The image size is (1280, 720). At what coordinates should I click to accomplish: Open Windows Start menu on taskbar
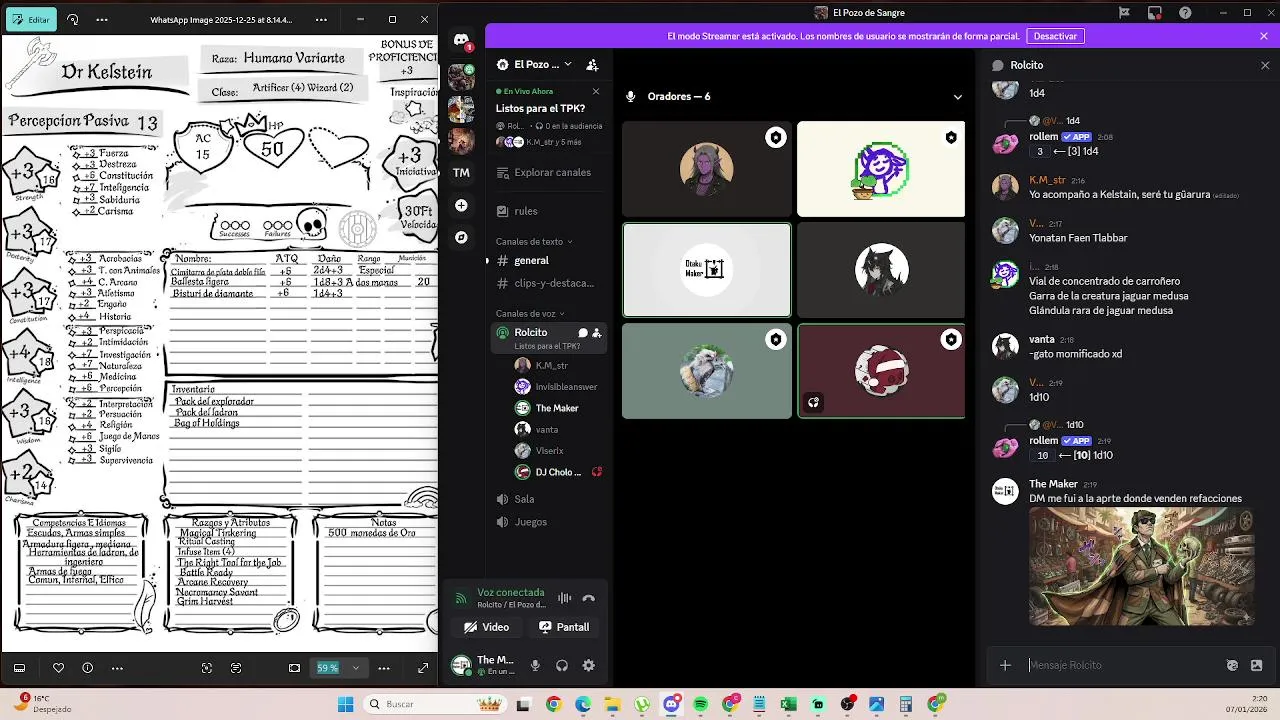pos(345,704)
